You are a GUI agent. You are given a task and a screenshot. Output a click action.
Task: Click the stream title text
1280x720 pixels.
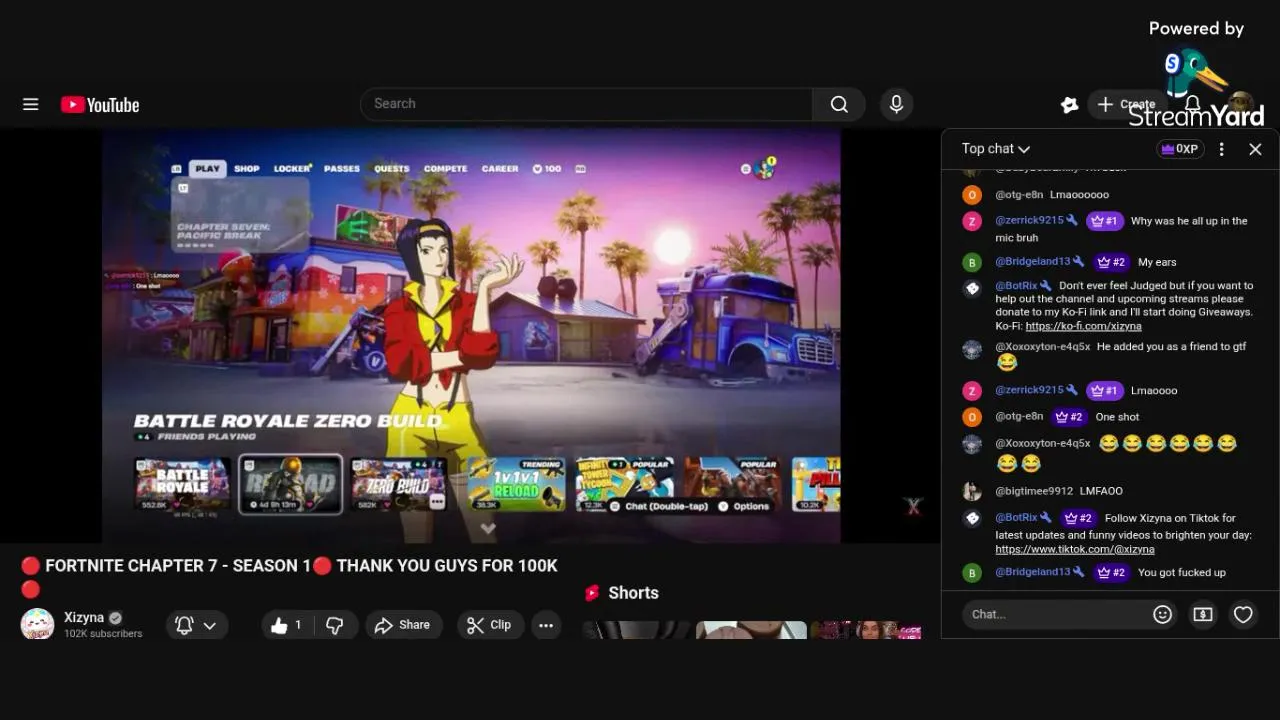289,576
